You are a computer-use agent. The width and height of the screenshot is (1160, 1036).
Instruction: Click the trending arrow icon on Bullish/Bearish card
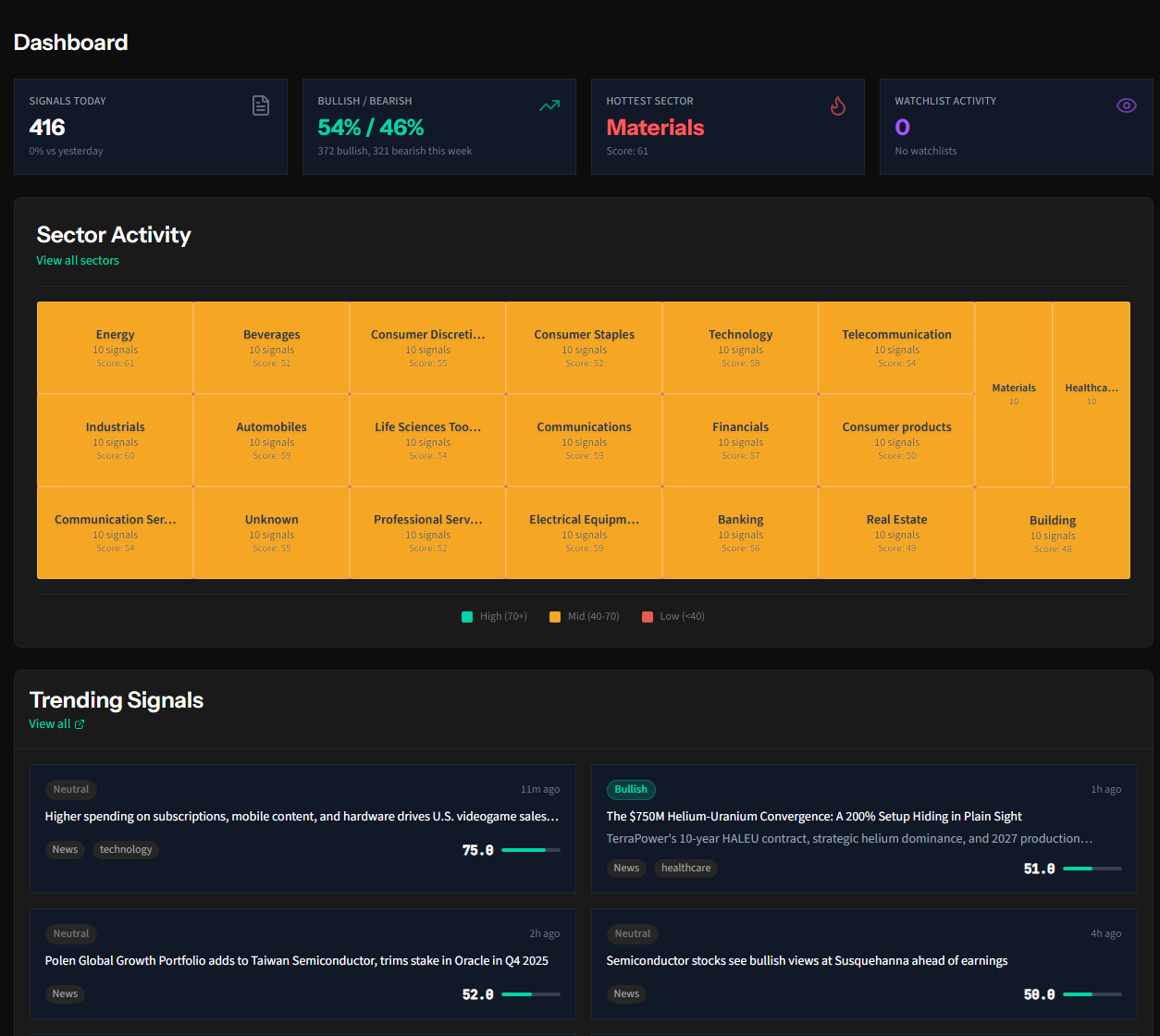549,105
